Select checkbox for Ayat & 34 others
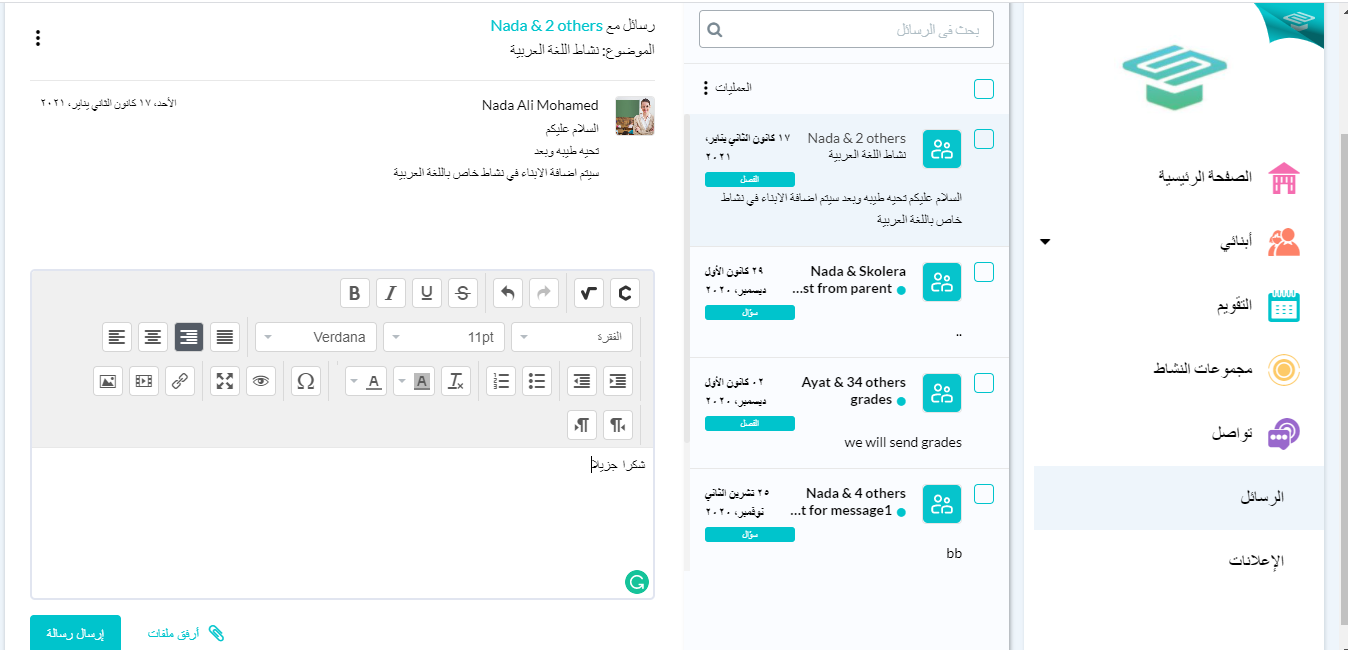 pos(984,383)
